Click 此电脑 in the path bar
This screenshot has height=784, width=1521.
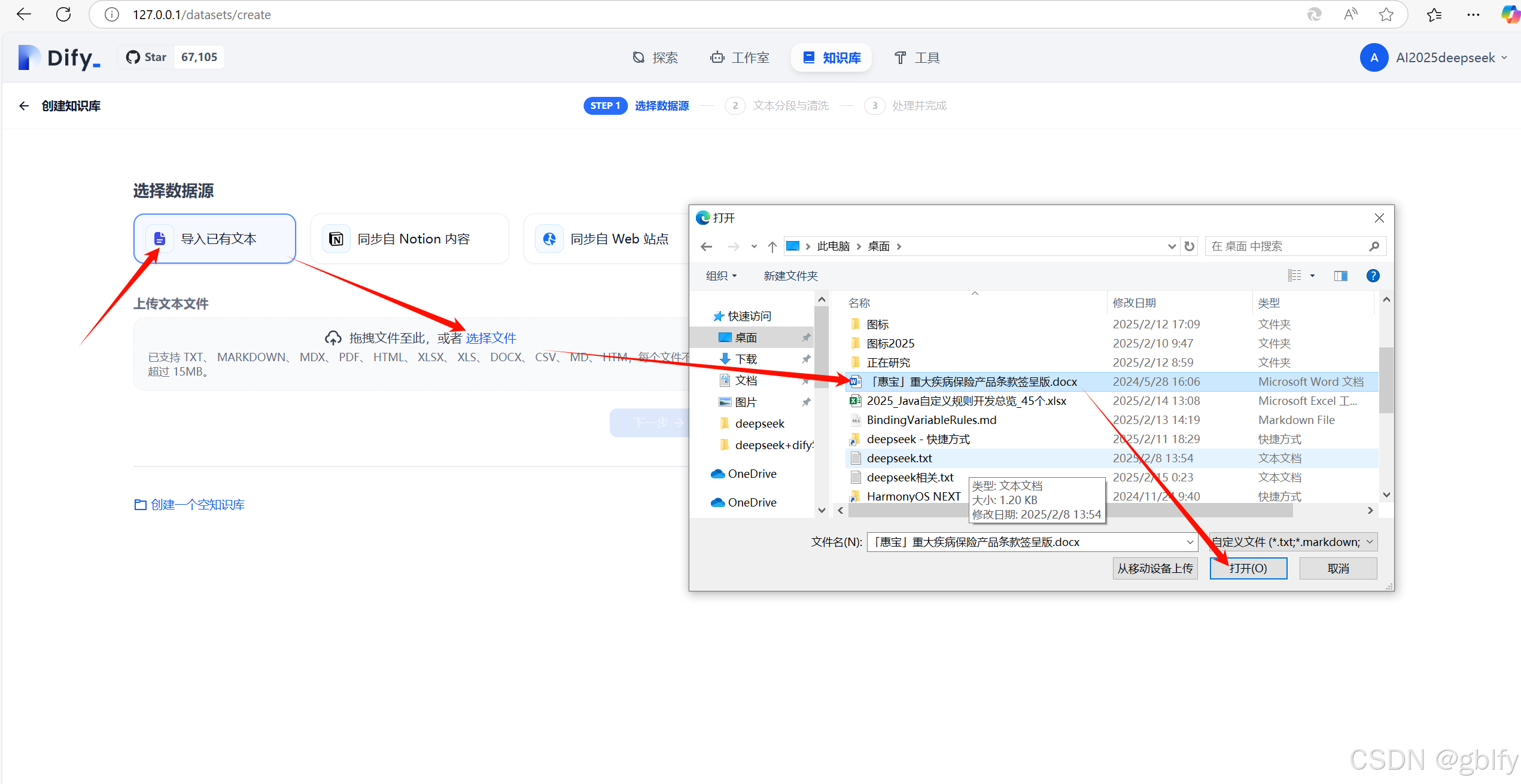click(833, 246)
